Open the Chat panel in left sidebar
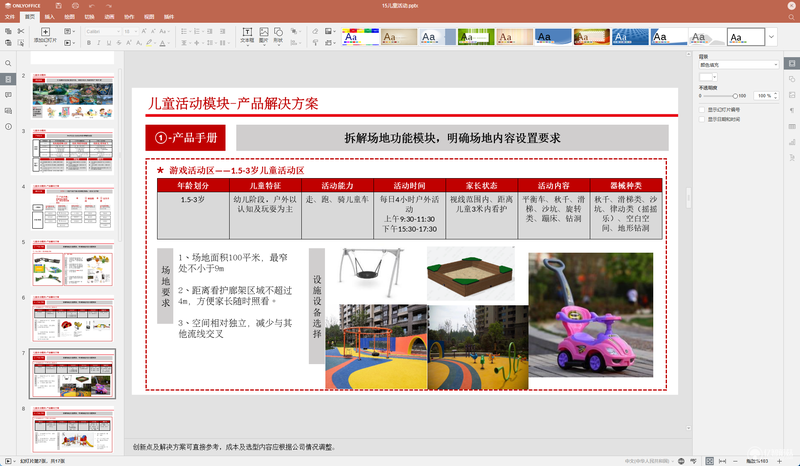800x466 pixels. (8, 111)
